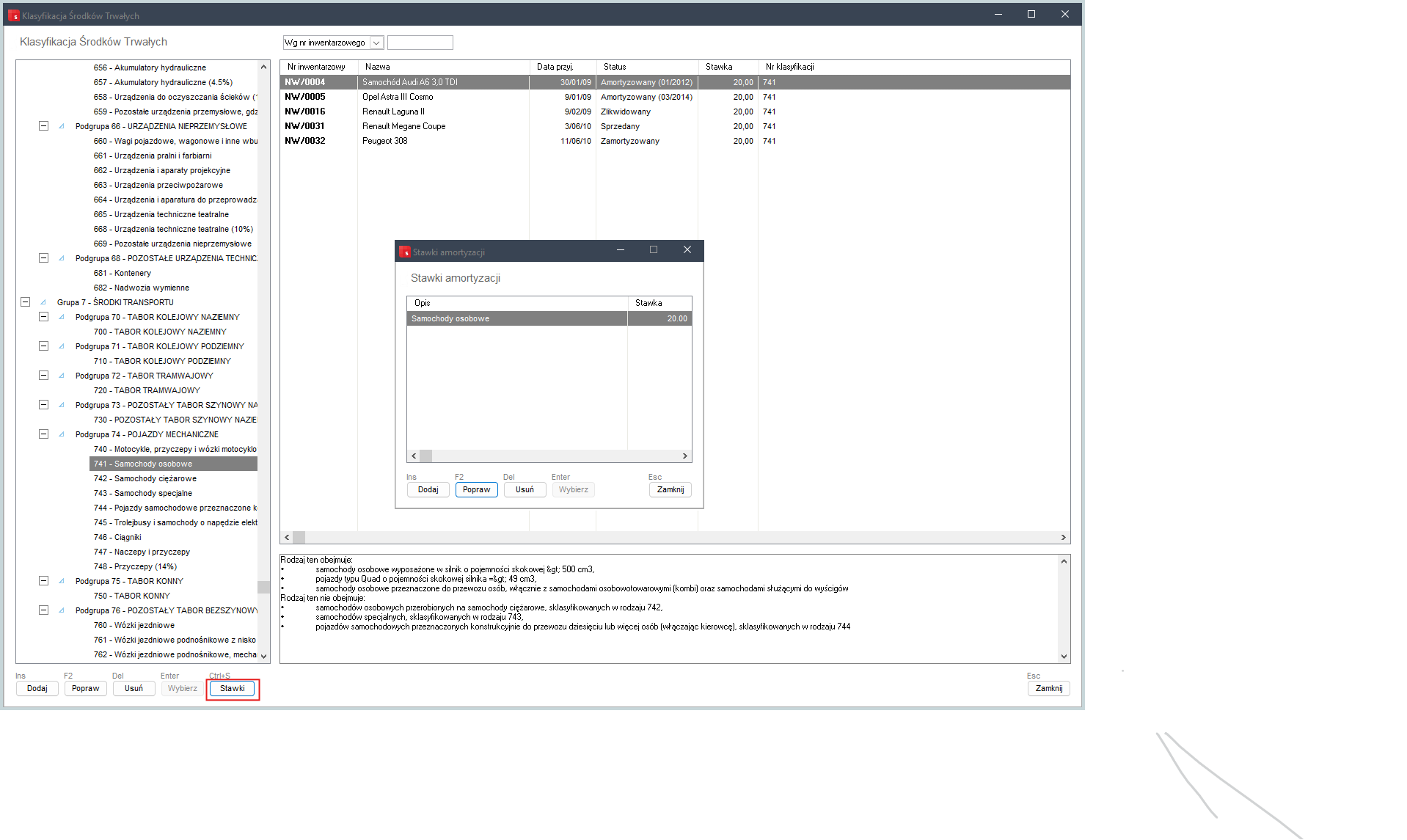Viewport: 1407px width, 840px height.
Task: Minimize the Stawki amortyzacji dialog
Action: coord(621,250)
